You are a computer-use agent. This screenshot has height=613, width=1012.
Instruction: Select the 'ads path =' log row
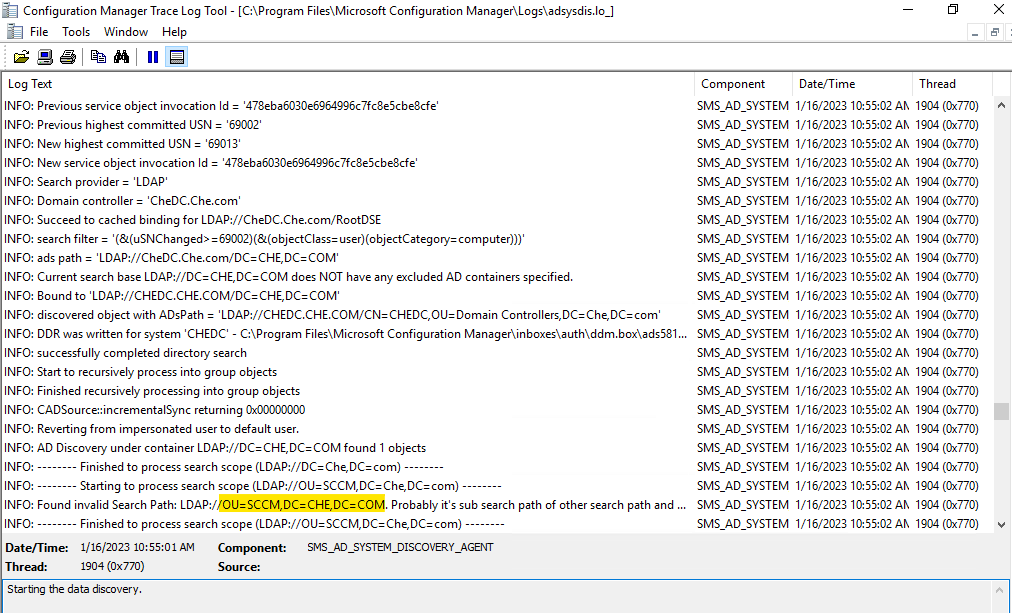(x=497, y=258)
